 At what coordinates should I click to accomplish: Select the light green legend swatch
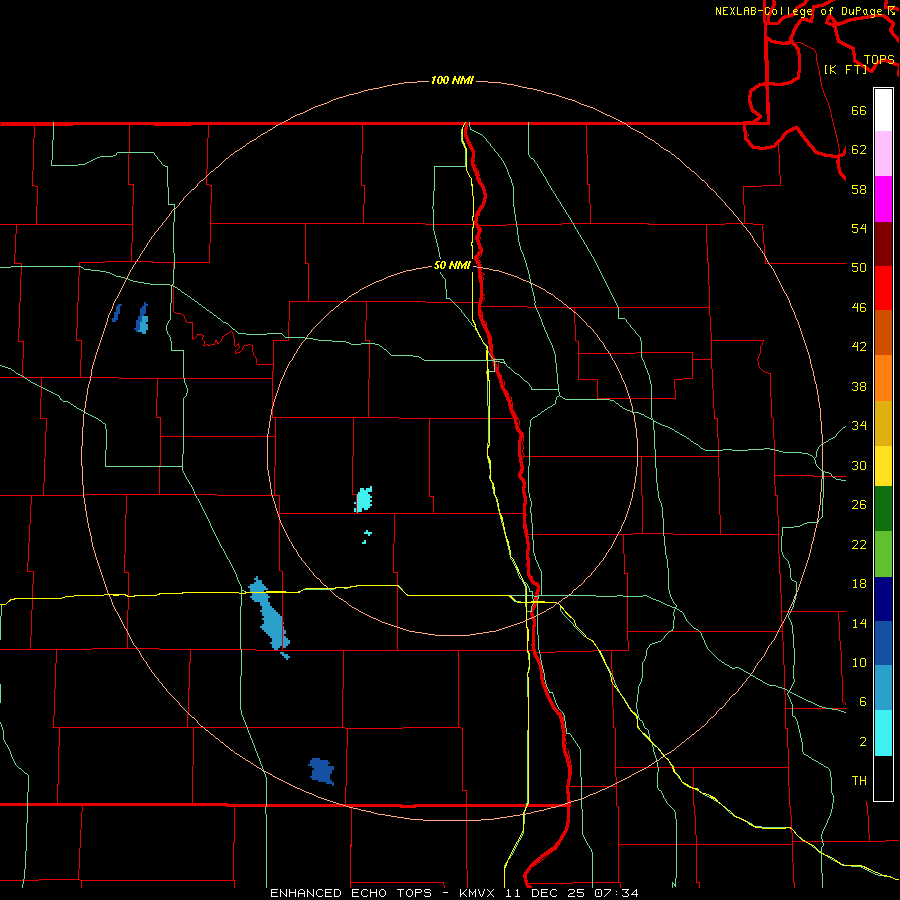883,554
